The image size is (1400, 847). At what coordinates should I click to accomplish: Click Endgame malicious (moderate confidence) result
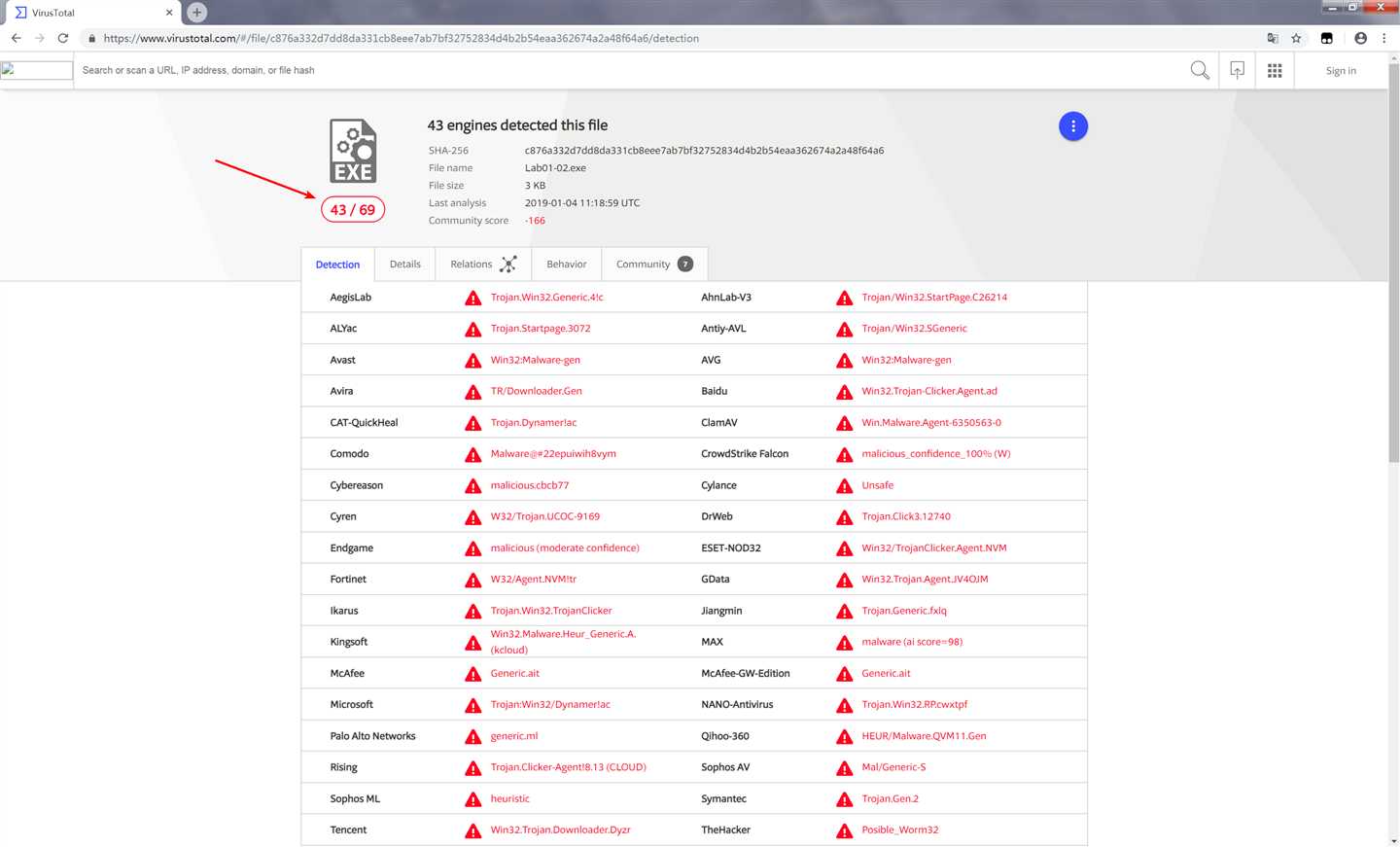565,548
